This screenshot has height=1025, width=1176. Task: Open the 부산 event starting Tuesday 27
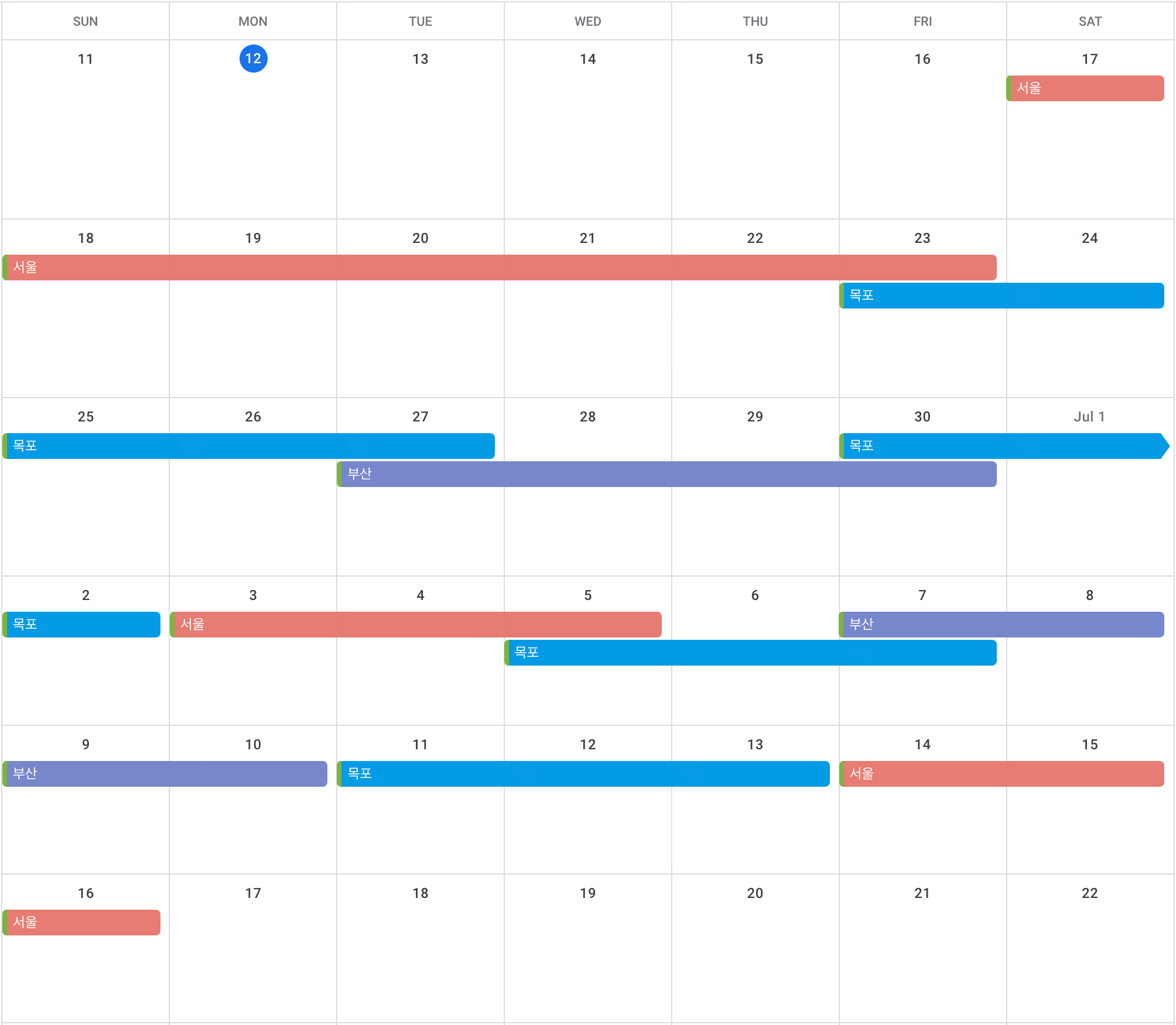[x=666, y=474]
